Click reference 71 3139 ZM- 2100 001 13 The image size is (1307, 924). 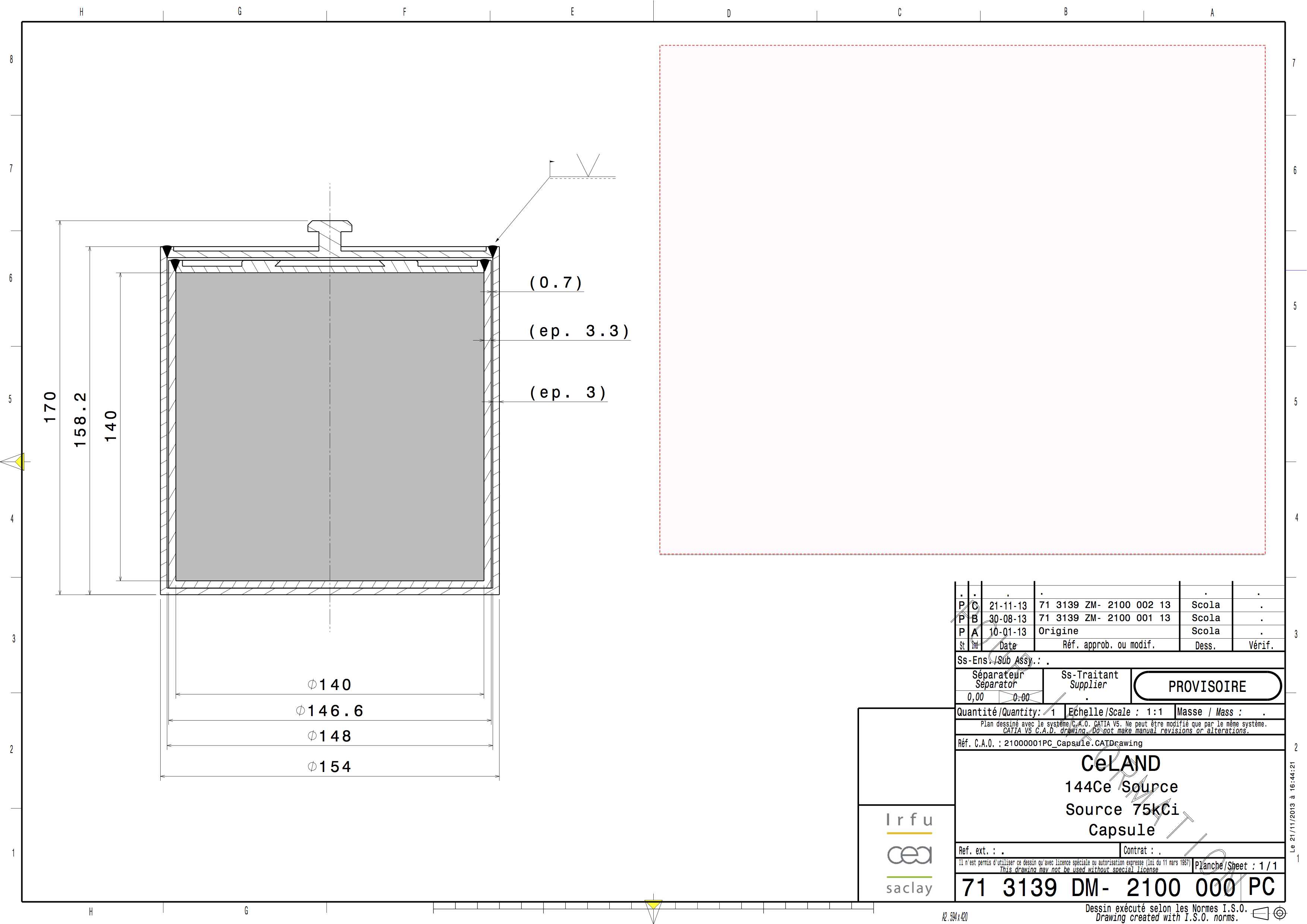coord(1104,618)
